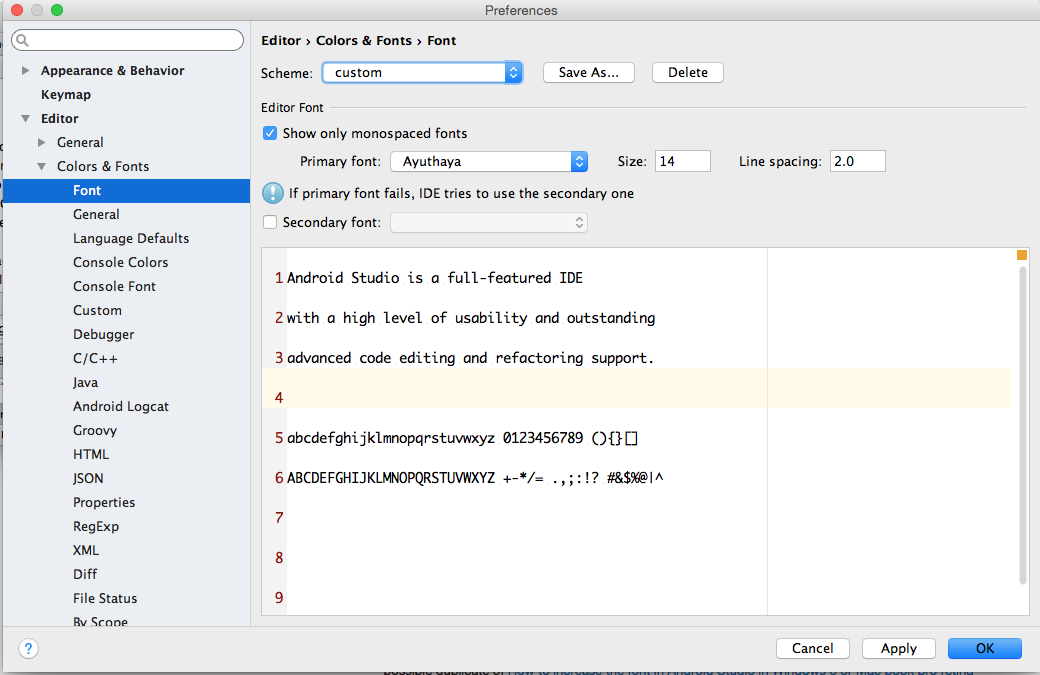Collapse the Editor tree section

(25, 119)
